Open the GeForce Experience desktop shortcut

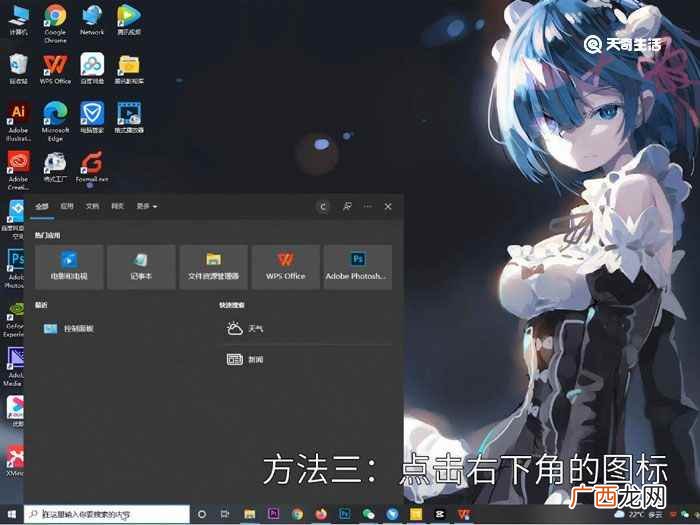(x=14, y=321)
